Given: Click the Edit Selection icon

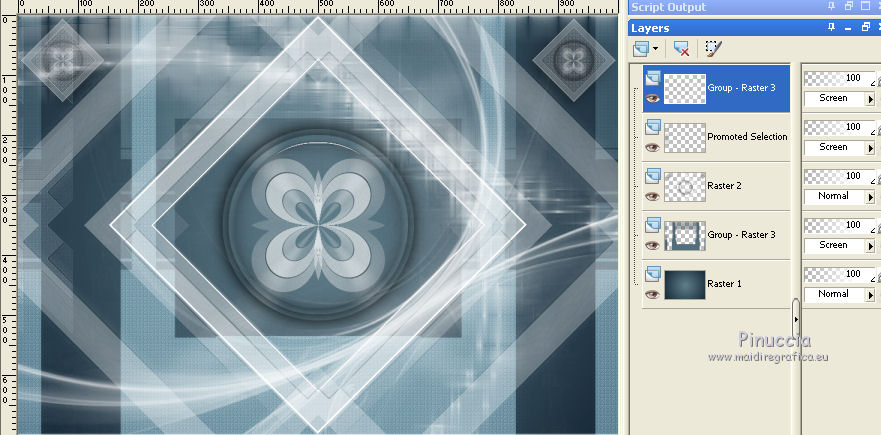Looking at the screenshot, I should 714,49.
